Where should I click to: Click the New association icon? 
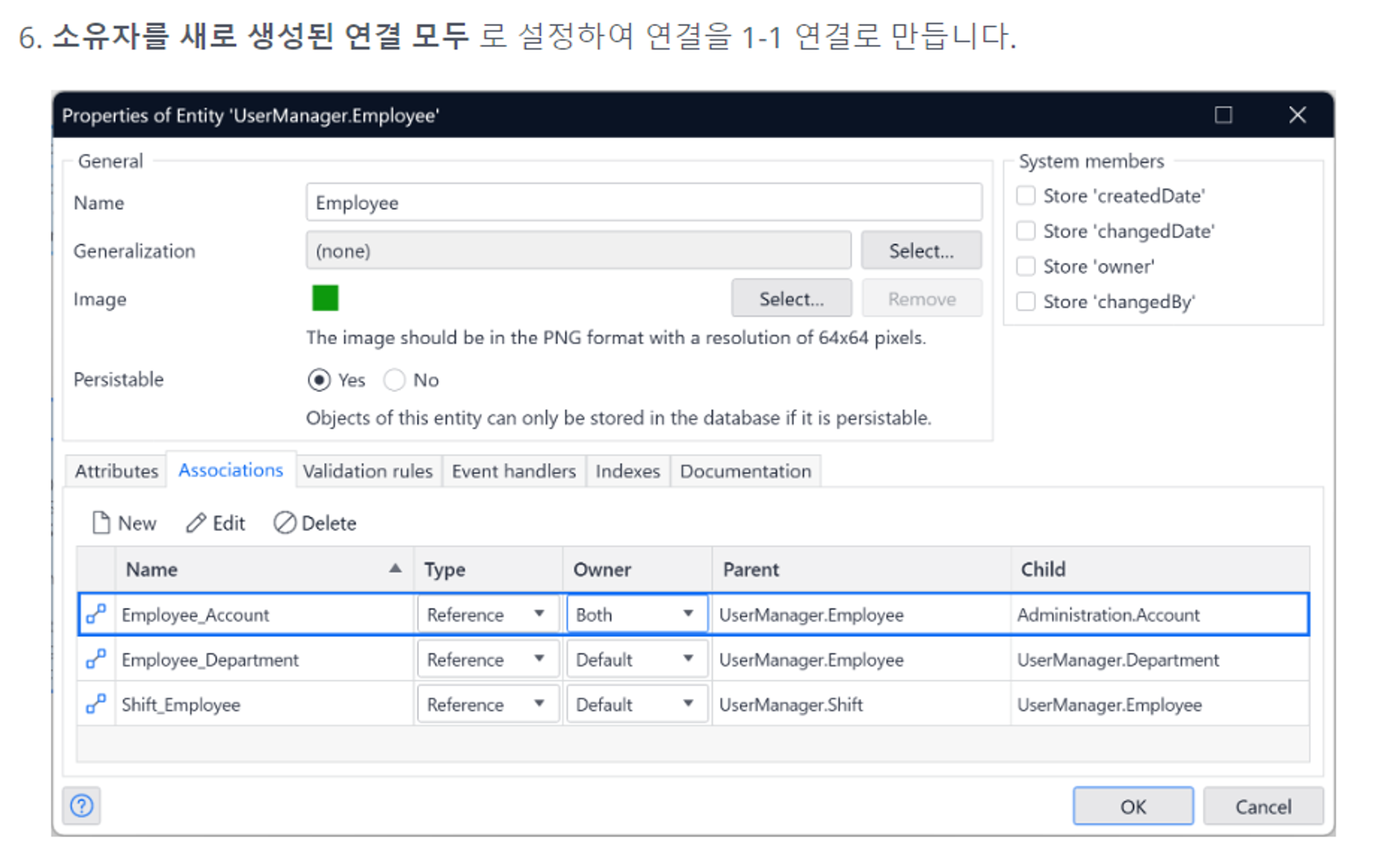[101, 523]
